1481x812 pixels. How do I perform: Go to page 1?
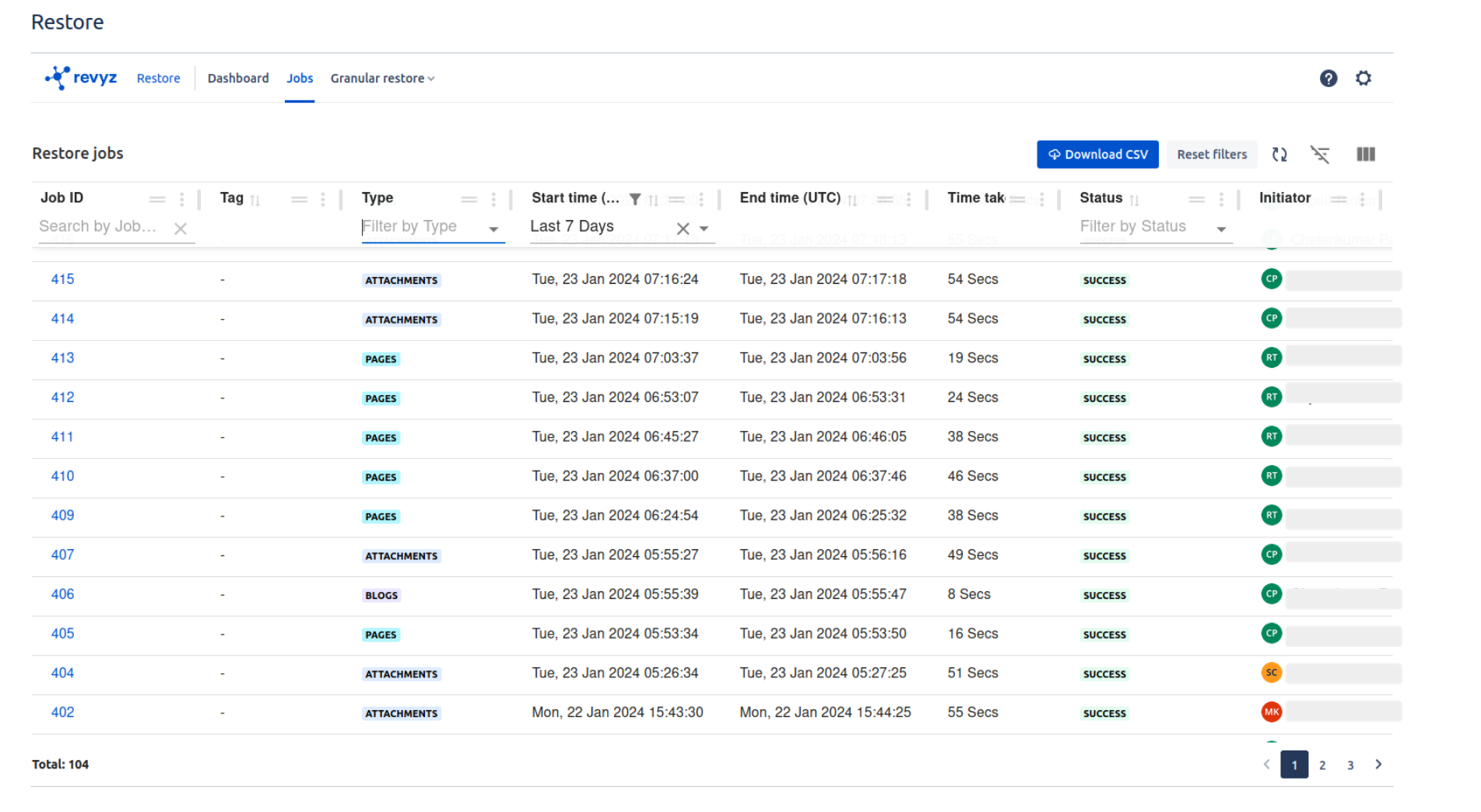[1294, 765]
